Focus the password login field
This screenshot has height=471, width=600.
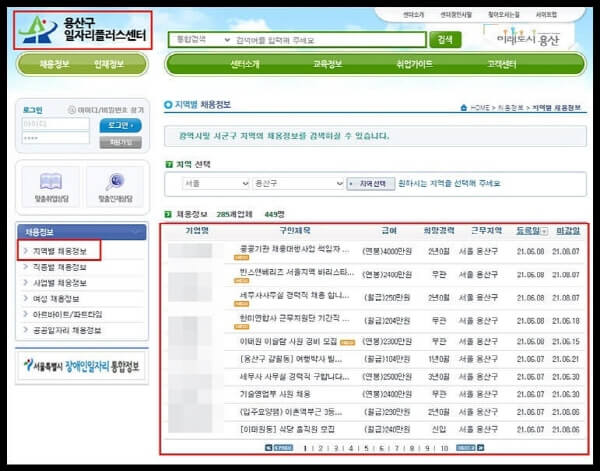tap(55, 138)
